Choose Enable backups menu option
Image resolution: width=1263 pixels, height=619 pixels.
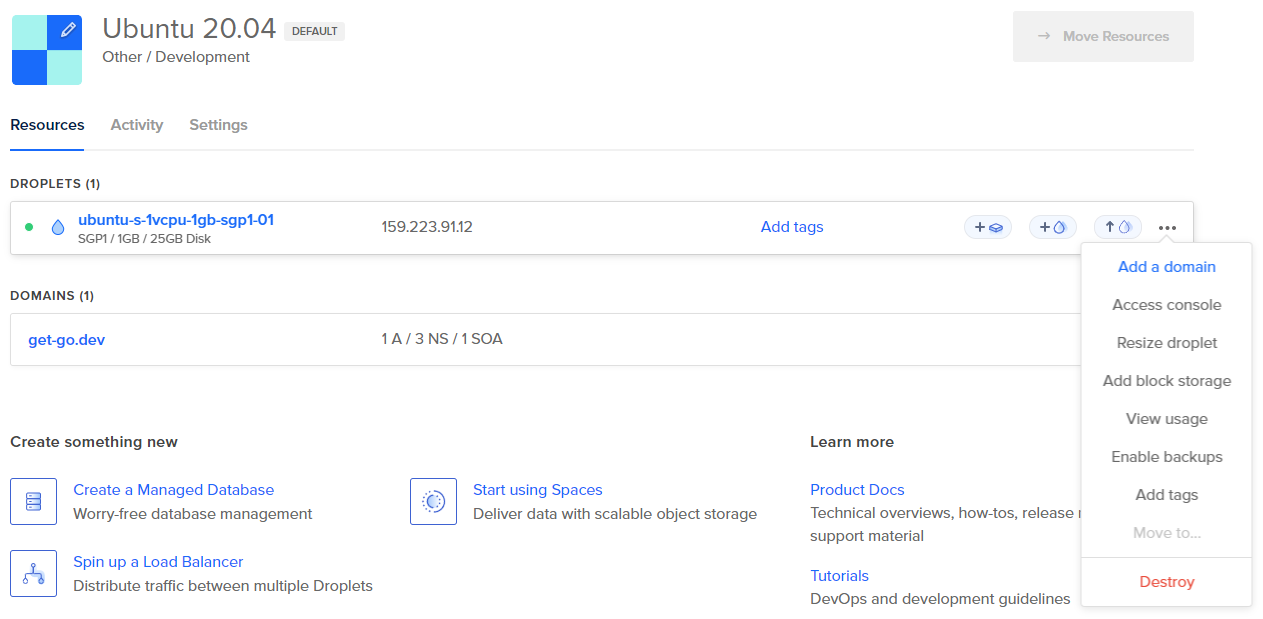[x=1166, y=457]
